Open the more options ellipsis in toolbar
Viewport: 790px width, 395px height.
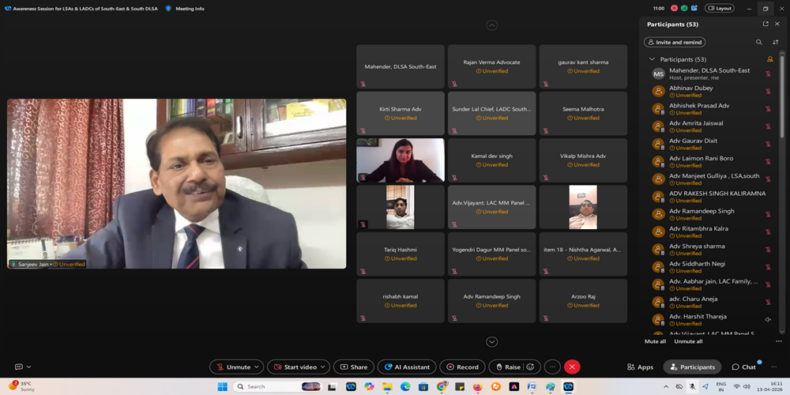tap(552, 367)
